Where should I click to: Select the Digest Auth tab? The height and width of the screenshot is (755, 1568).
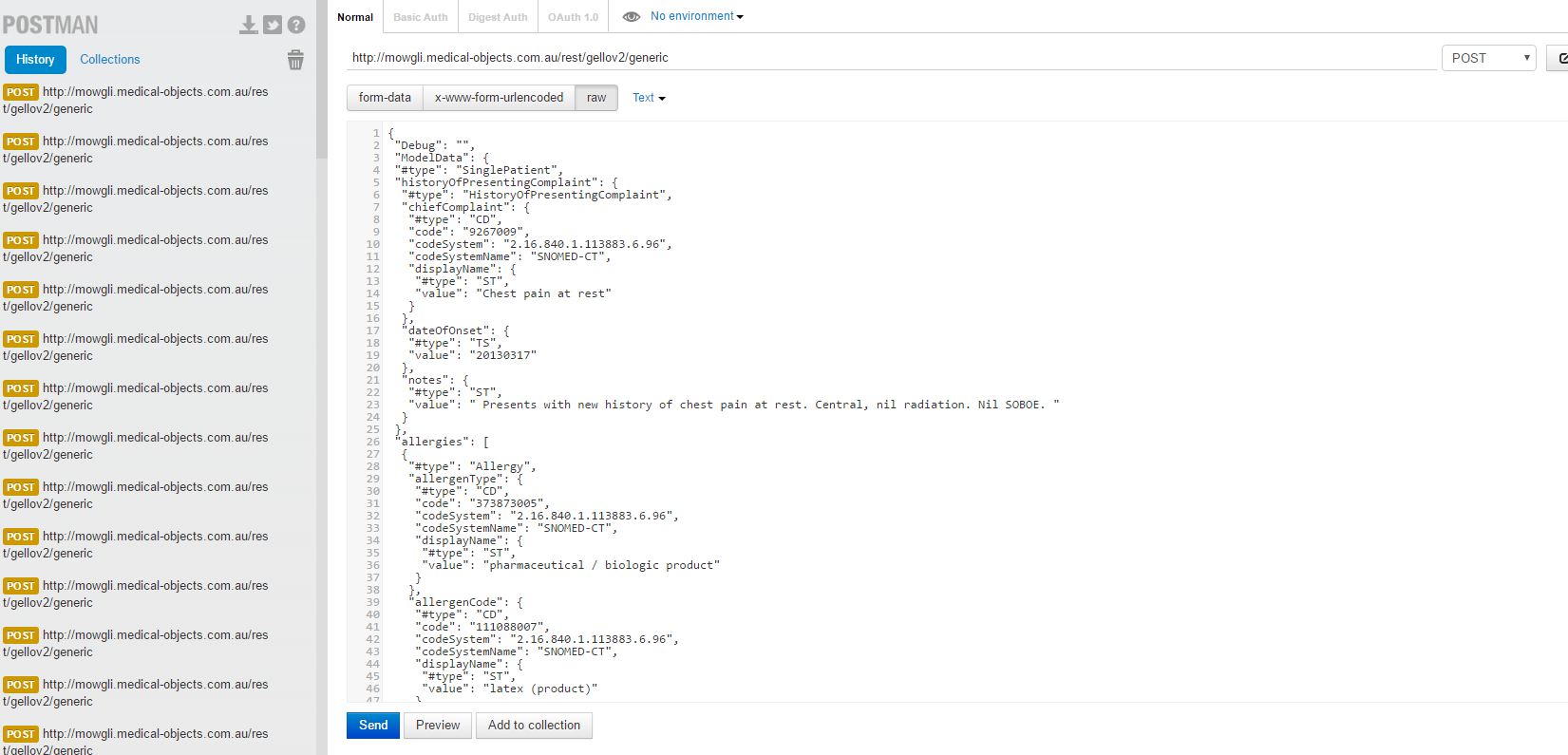(498, 17)
